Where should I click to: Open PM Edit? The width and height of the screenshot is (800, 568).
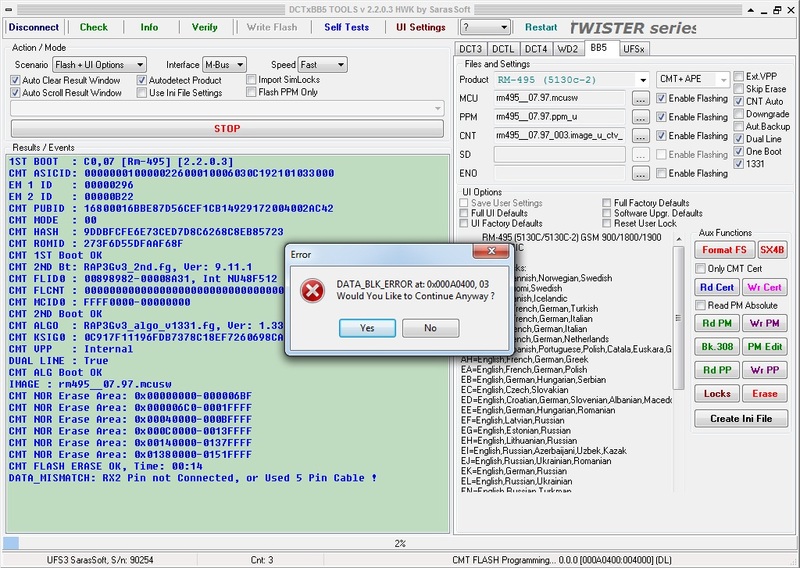pos(764,347)
